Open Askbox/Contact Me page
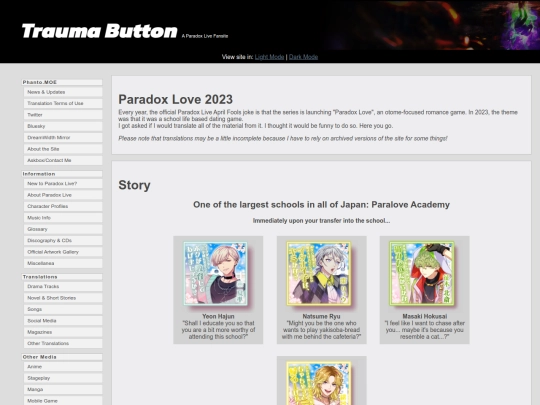The width and height of the screenshot is (540, 405). pos(63,160)
